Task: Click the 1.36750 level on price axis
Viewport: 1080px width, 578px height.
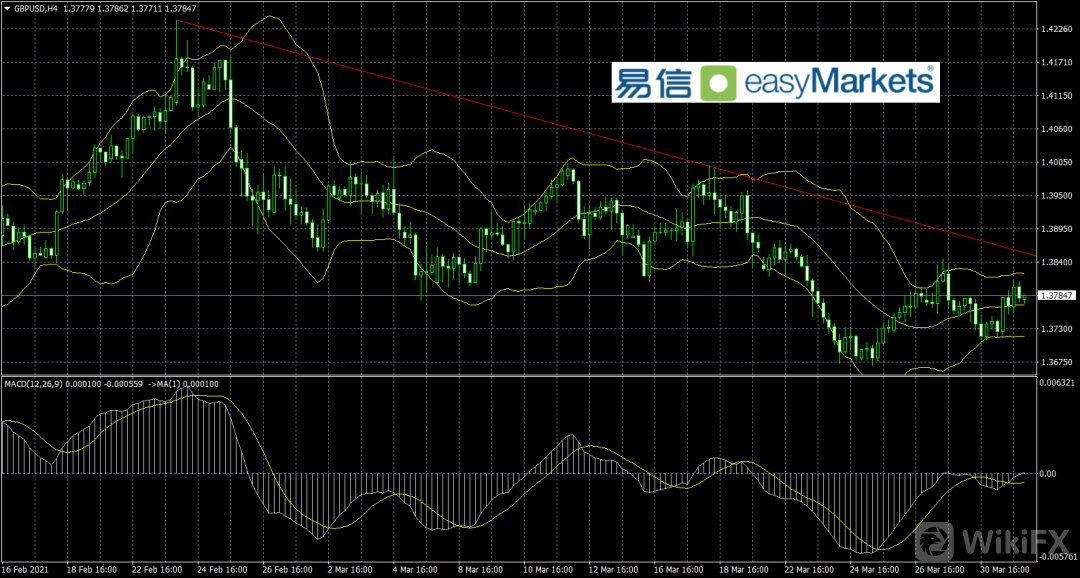Action: (x=1057, y=362)
